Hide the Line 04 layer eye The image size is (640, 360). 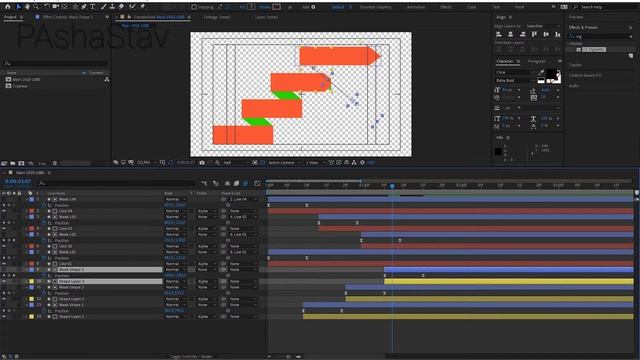4,211
